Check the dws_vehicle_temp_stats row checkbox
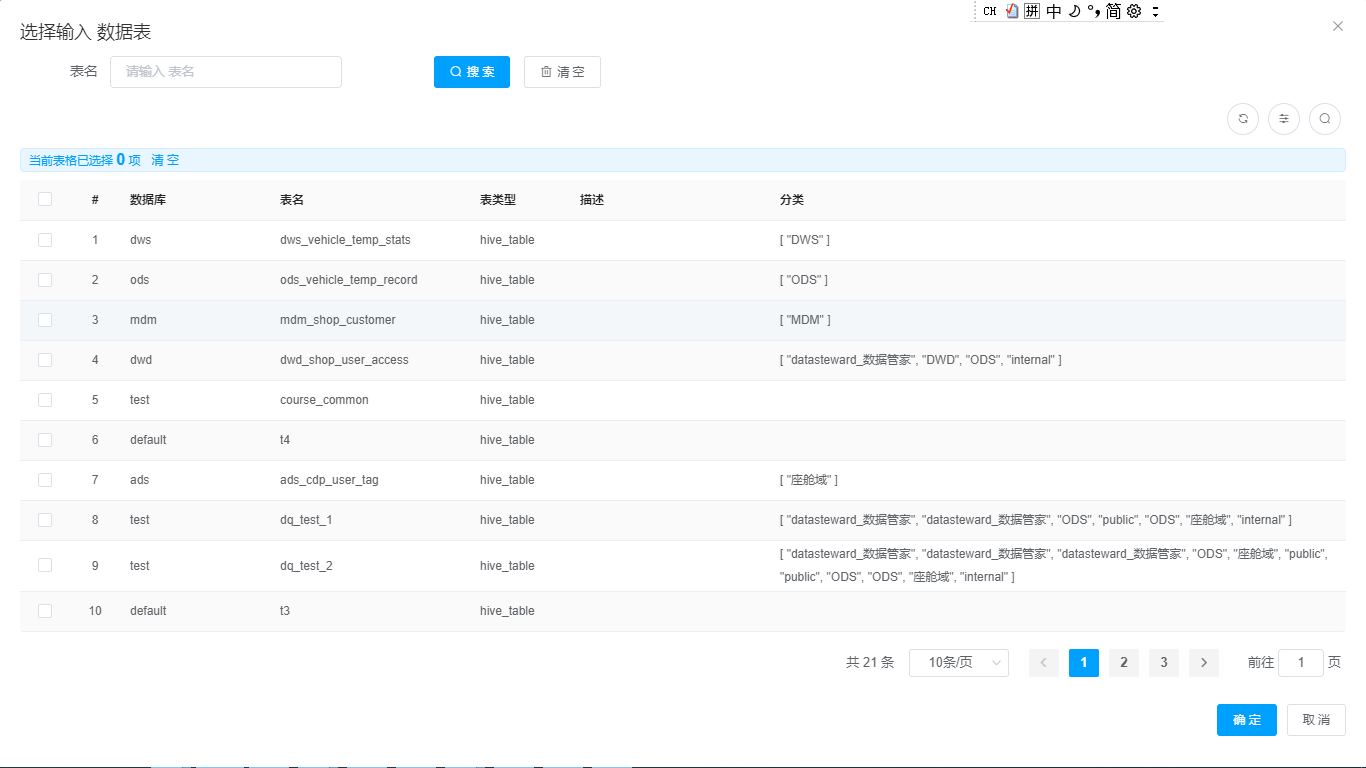 pos(45,240)
